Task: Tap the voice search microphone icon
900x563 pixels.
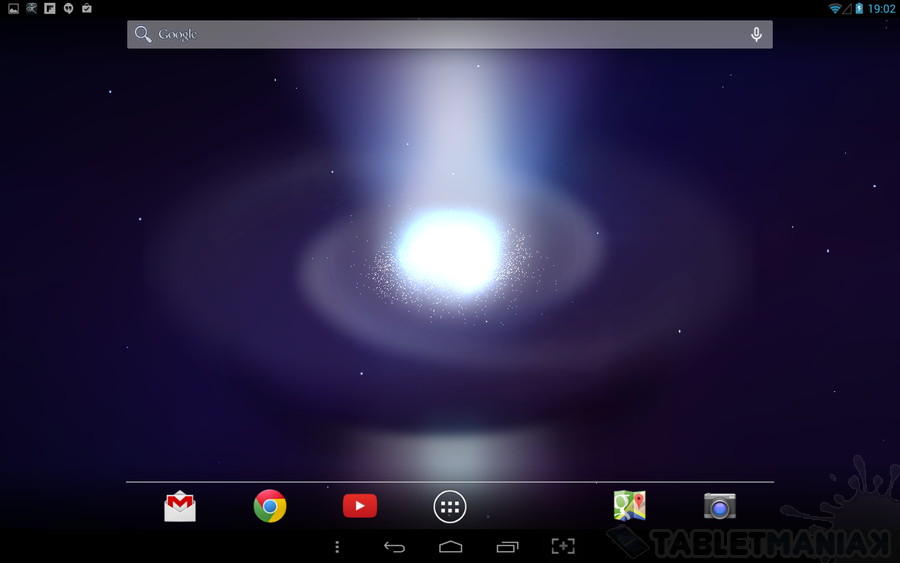Action: click(x=757, y=34)
